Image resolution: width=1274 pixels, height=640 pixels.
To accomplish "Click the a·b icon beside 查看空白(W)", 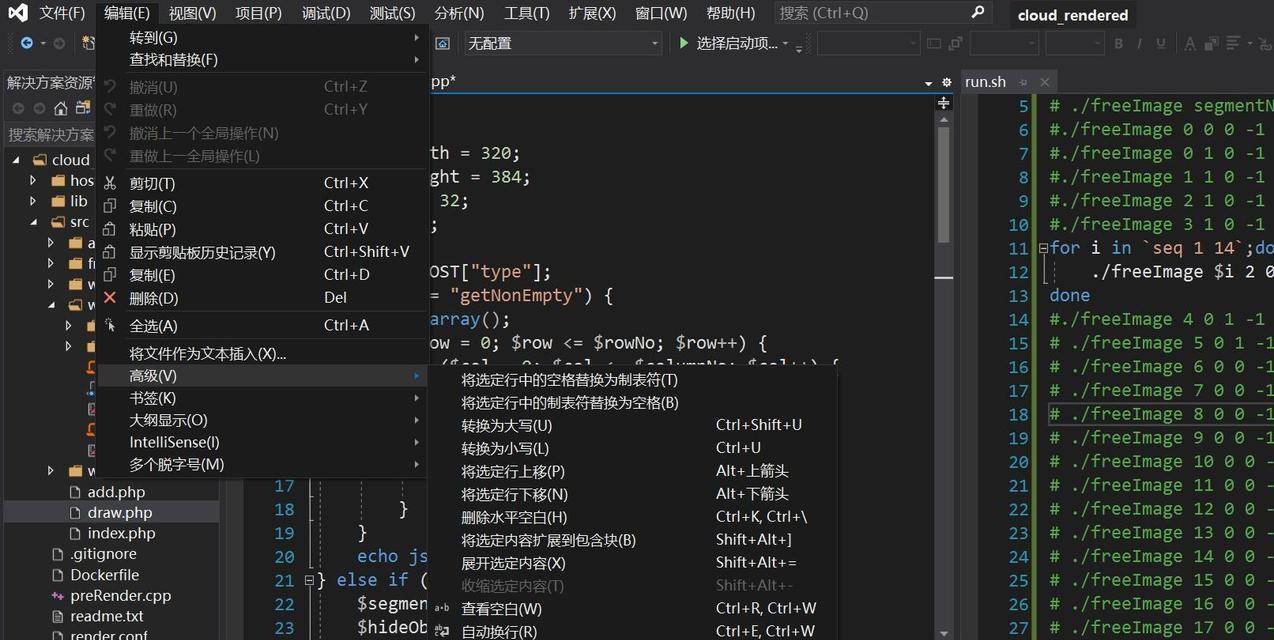I will [x=442, y=608].
